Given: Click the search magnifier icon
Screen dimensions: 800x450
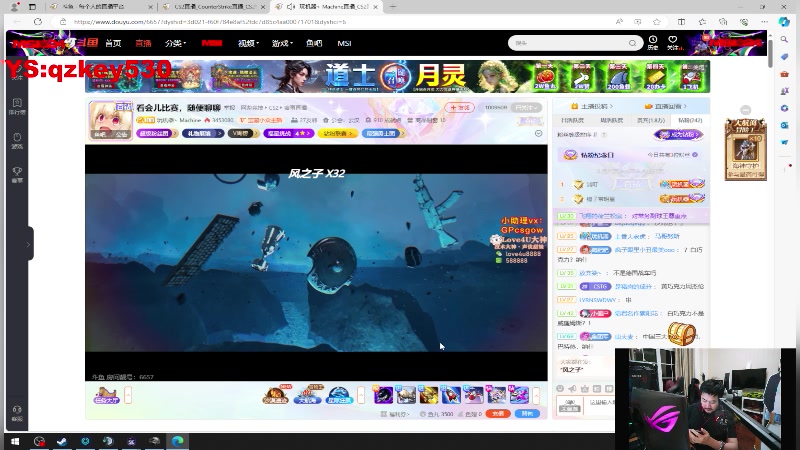Looking at the screenshot, I should pyautogui.click(x=632, y=43).
